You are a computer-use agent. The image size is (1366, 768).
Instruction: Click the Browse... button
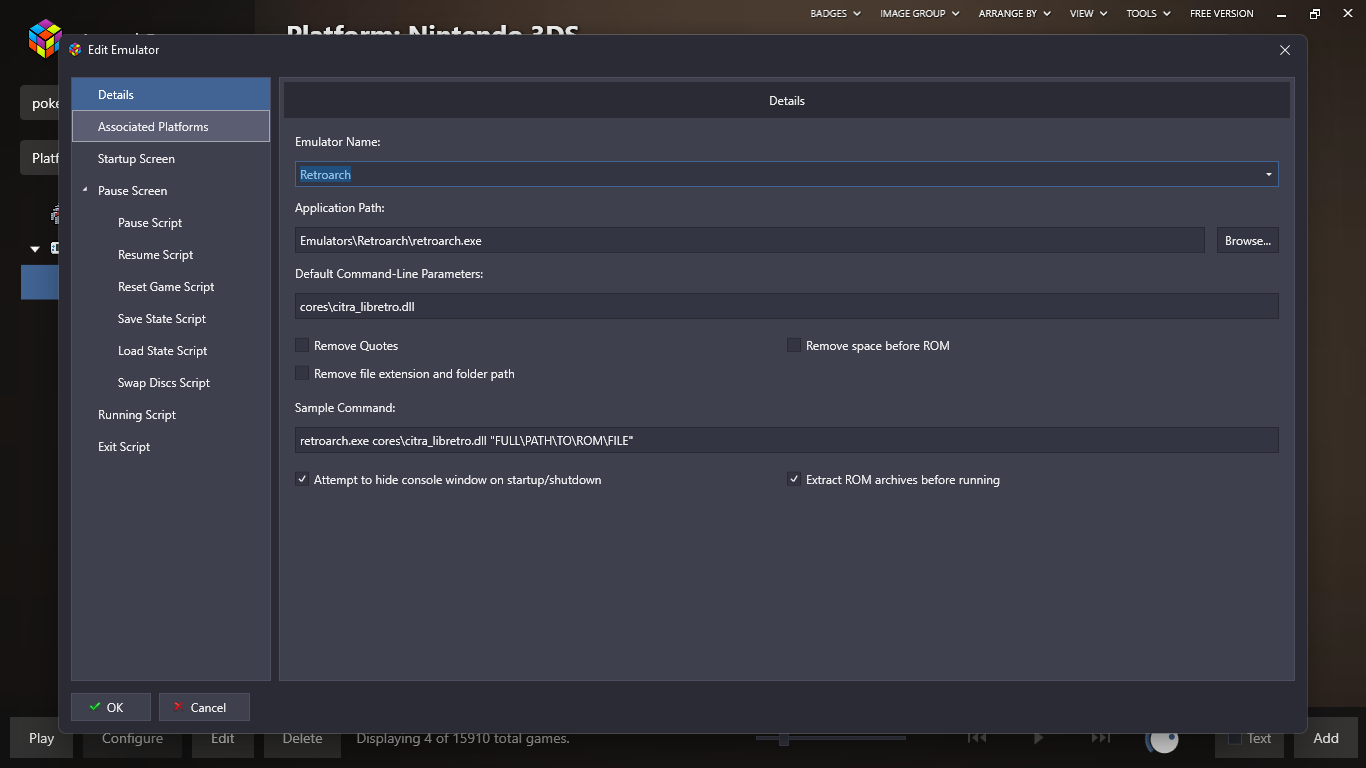pos(1247,240)
